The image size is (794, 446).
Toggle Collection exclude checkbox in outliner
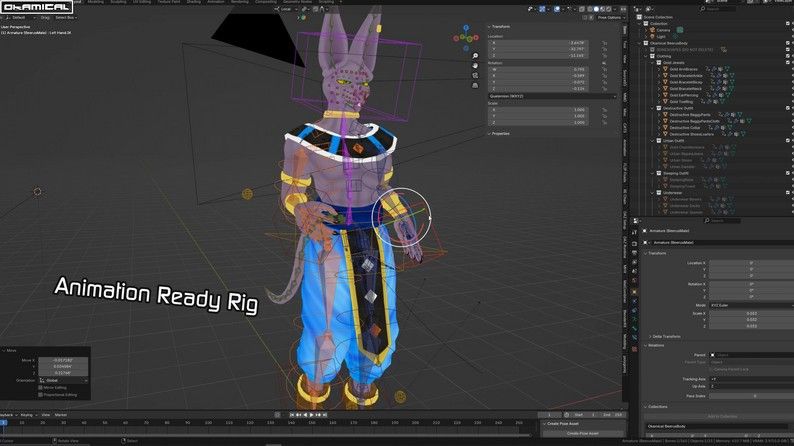pyautogui.click(x=788, y=24)
